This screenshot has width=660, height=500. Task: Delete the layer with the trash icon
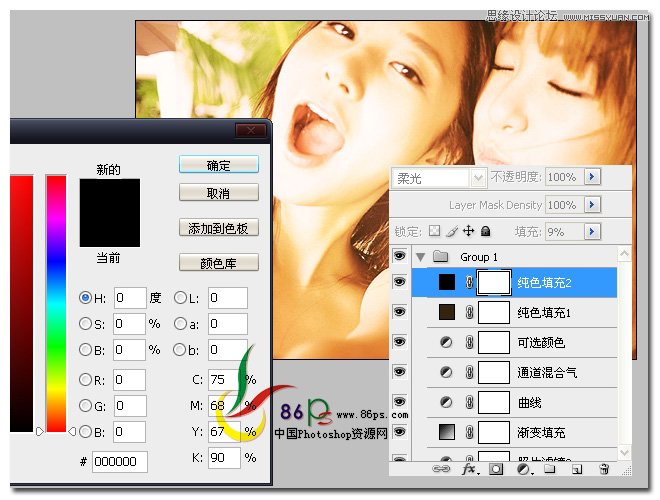point(604,469)
